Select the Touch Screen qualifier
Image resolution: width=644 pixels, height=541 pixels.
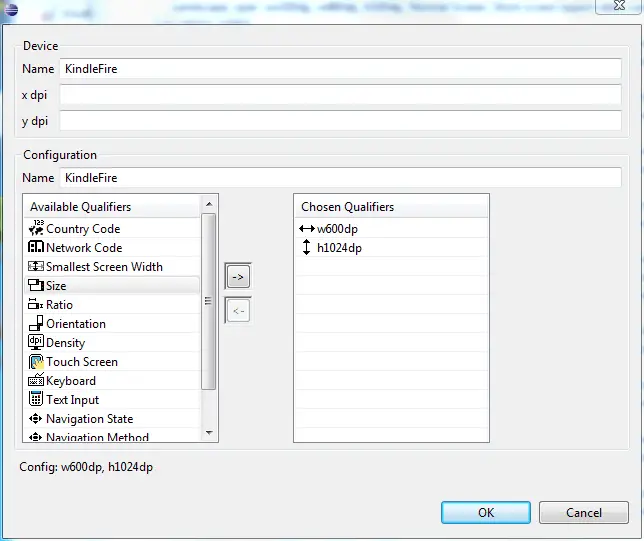(x=112, y=361)
